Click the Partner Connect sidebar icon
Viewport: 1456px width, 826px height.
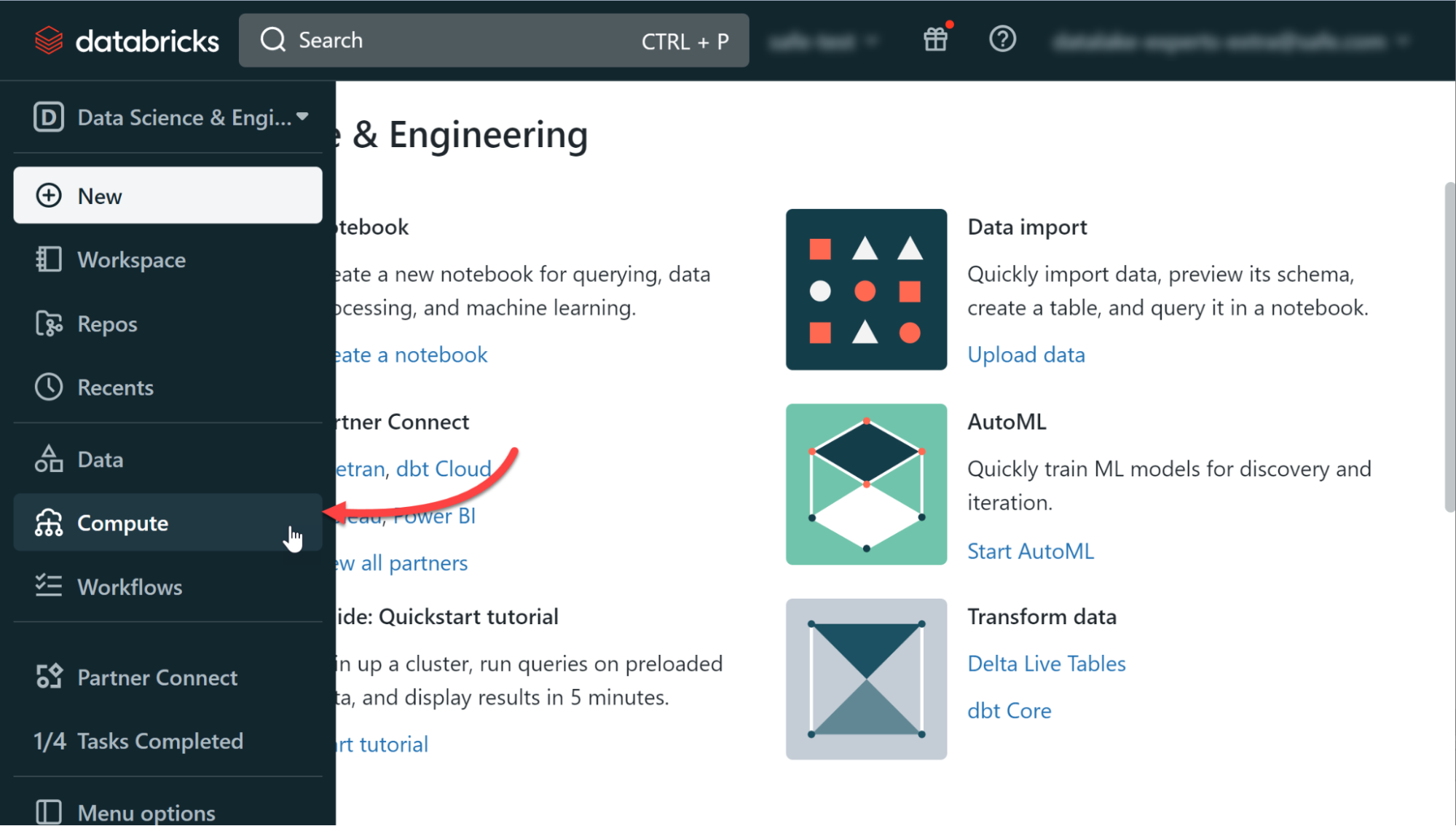[48, 677]
